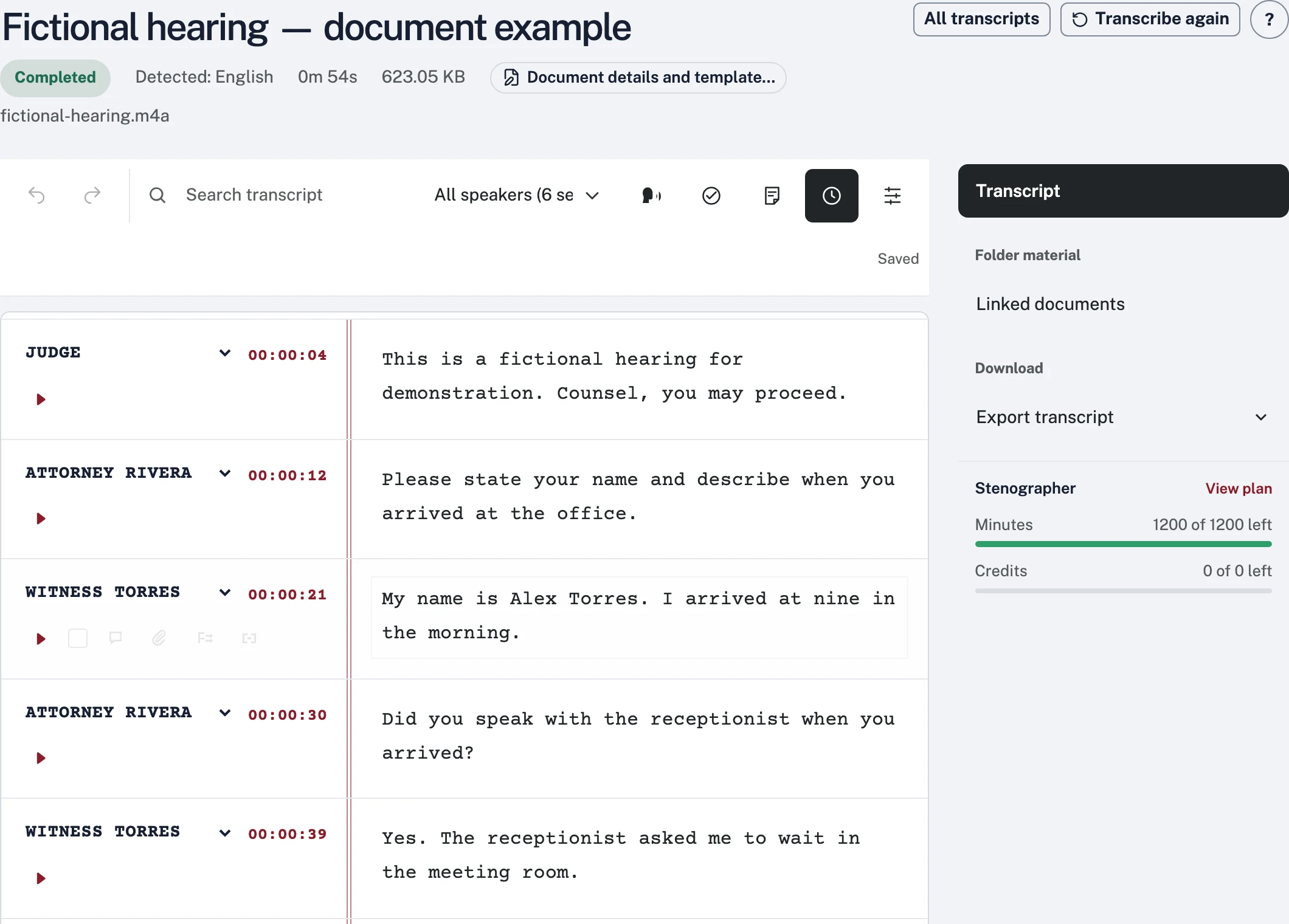This screenshot has height=924, width=1289.
Task: Follow the View plan link
Action: (1239, 489)
